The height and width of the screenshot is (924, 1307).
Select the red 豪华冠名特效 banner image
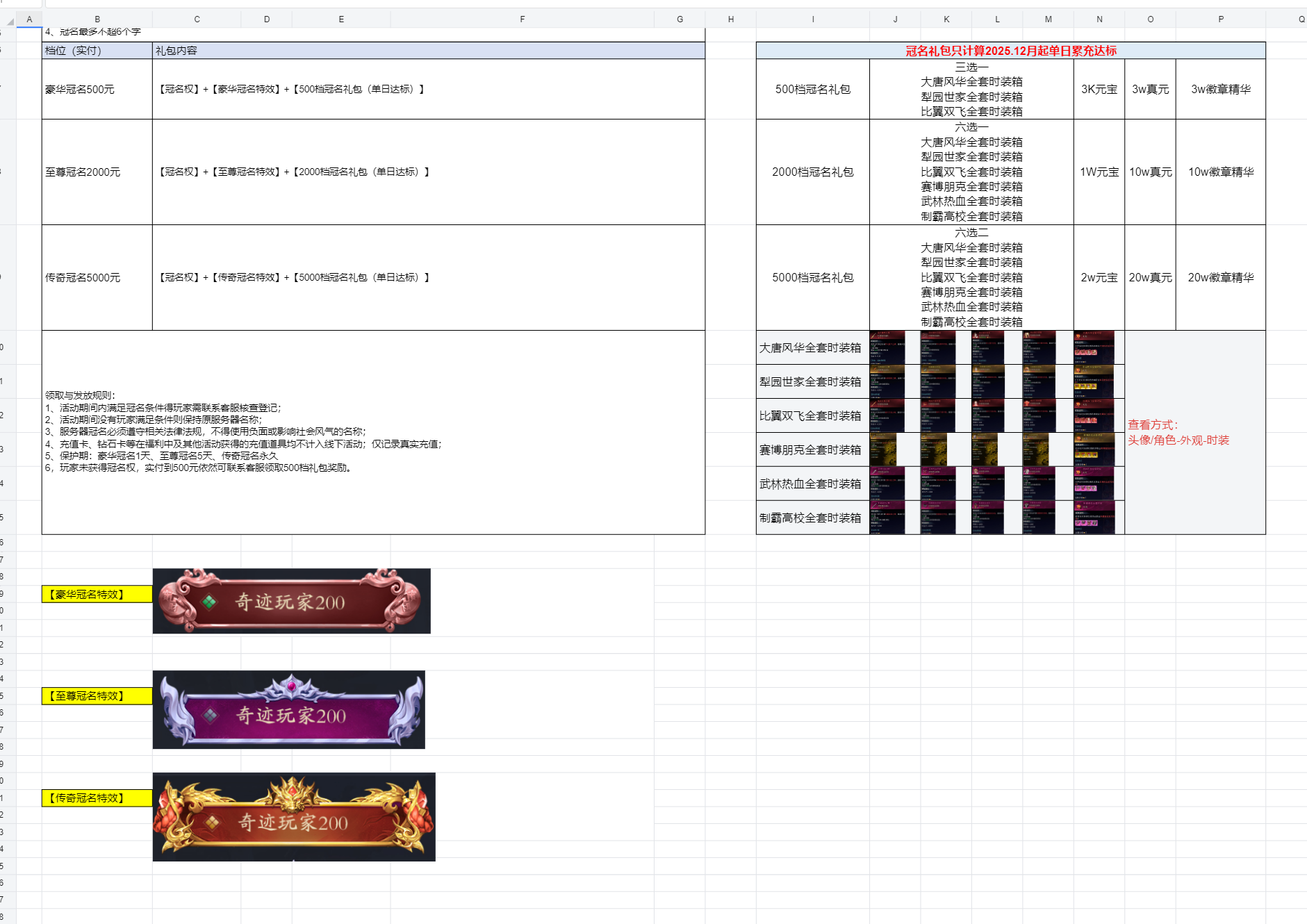291,601
